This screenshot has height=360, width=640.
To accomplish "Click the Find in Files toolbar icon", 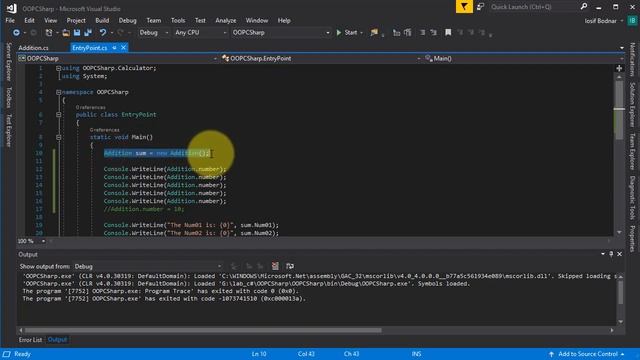I will pyautogui.click(x=374, y=32).
